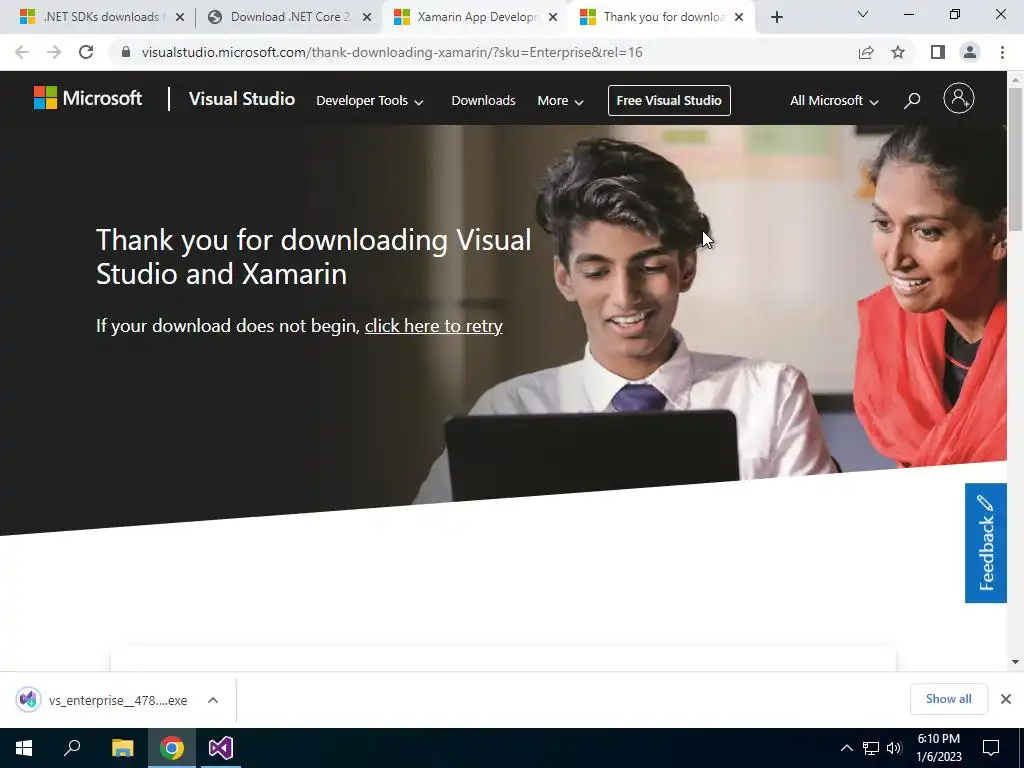Screen dimensions: 1024x768
Task: Open File Explorer from taskbar
Action: pyautogui.click(x=122, y=748)
